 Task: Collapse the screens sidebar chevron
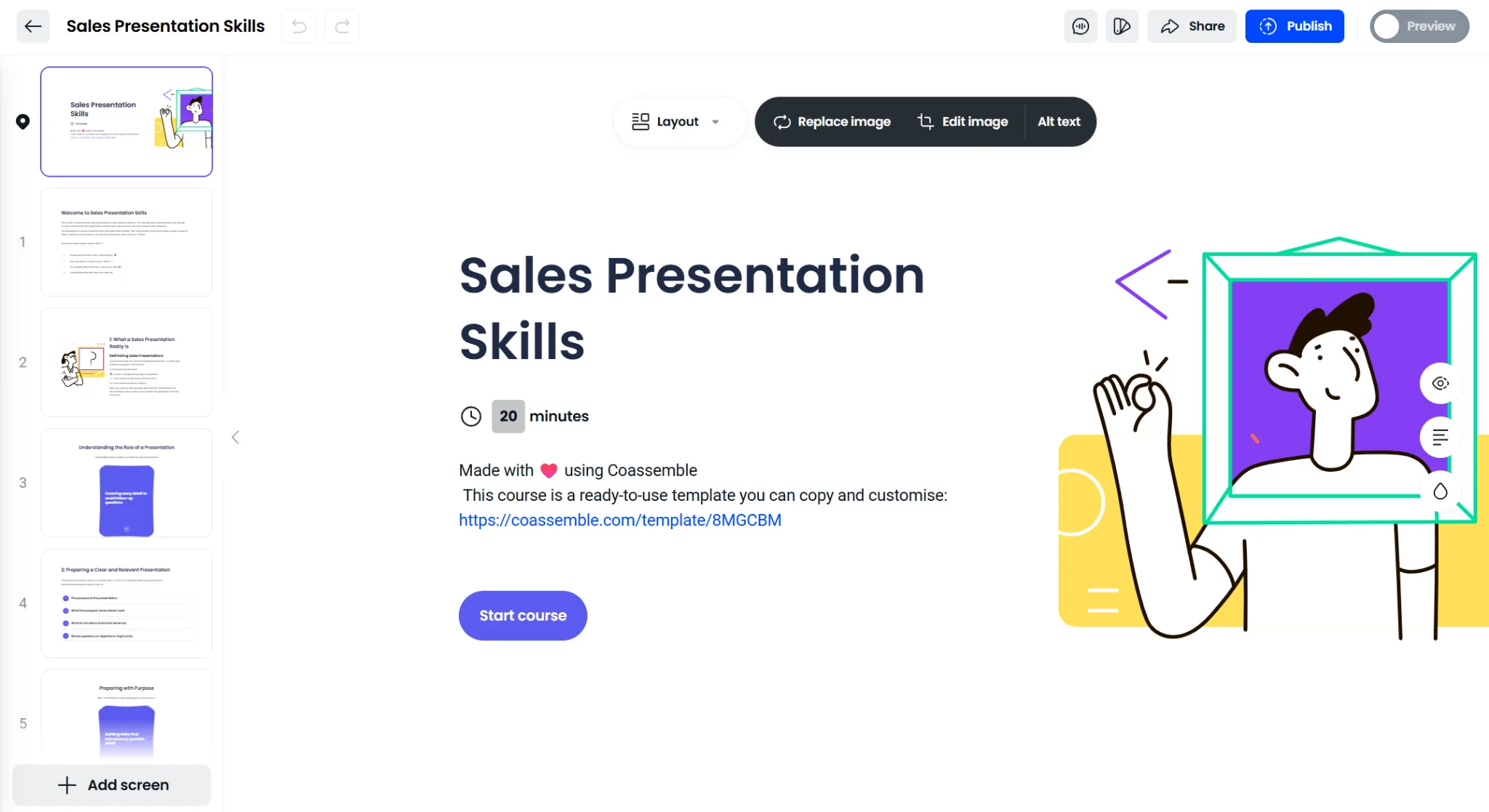click(x=236, y=437)
